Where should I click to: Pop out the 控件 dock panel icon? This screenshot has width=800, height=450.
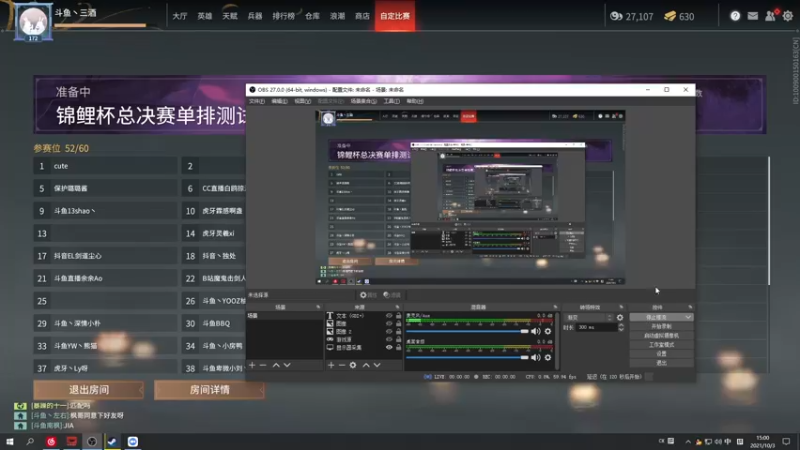tap(690, 307)
